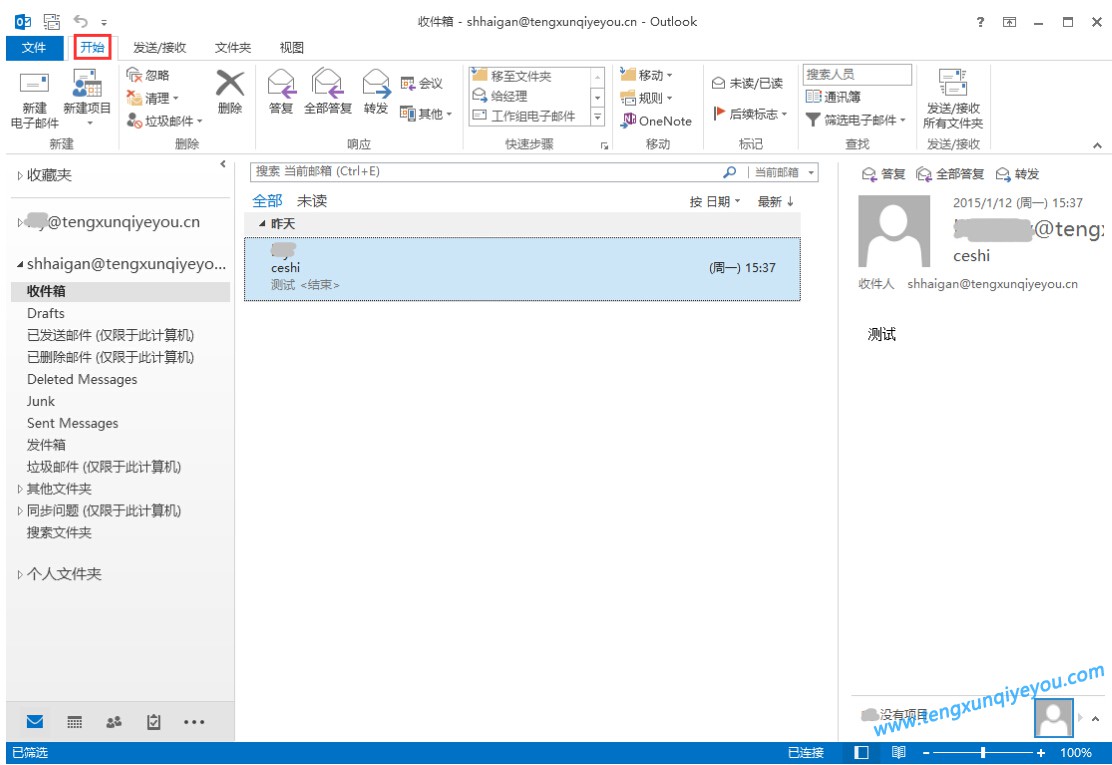Switch to Calendar view icon
This screenshot has height=765, width=1112.
click(74, 722)
